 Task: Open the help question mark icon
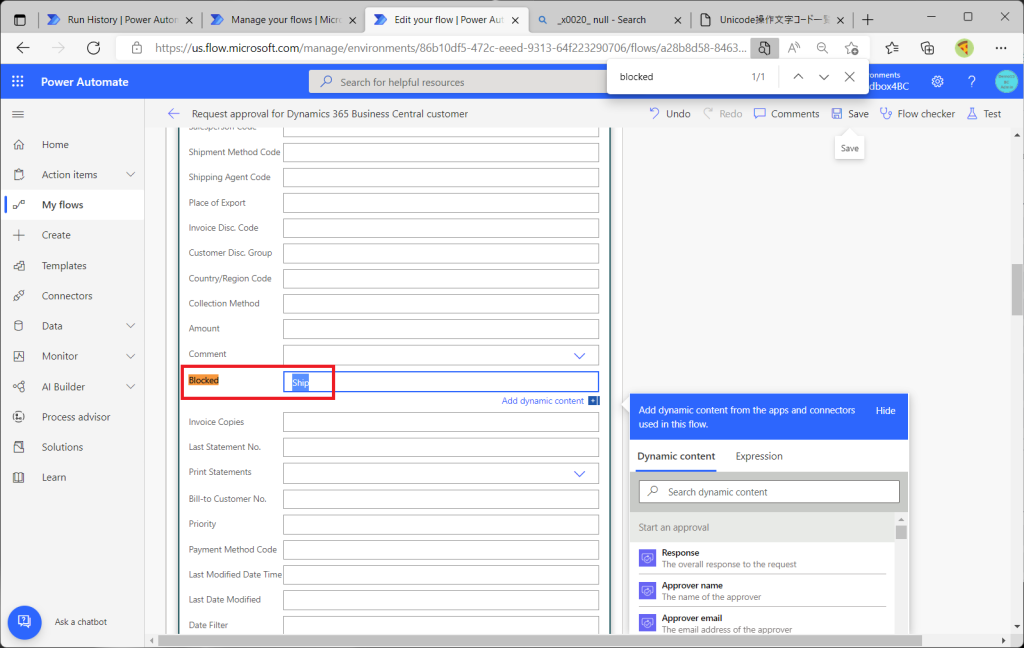tap(972, 82)
